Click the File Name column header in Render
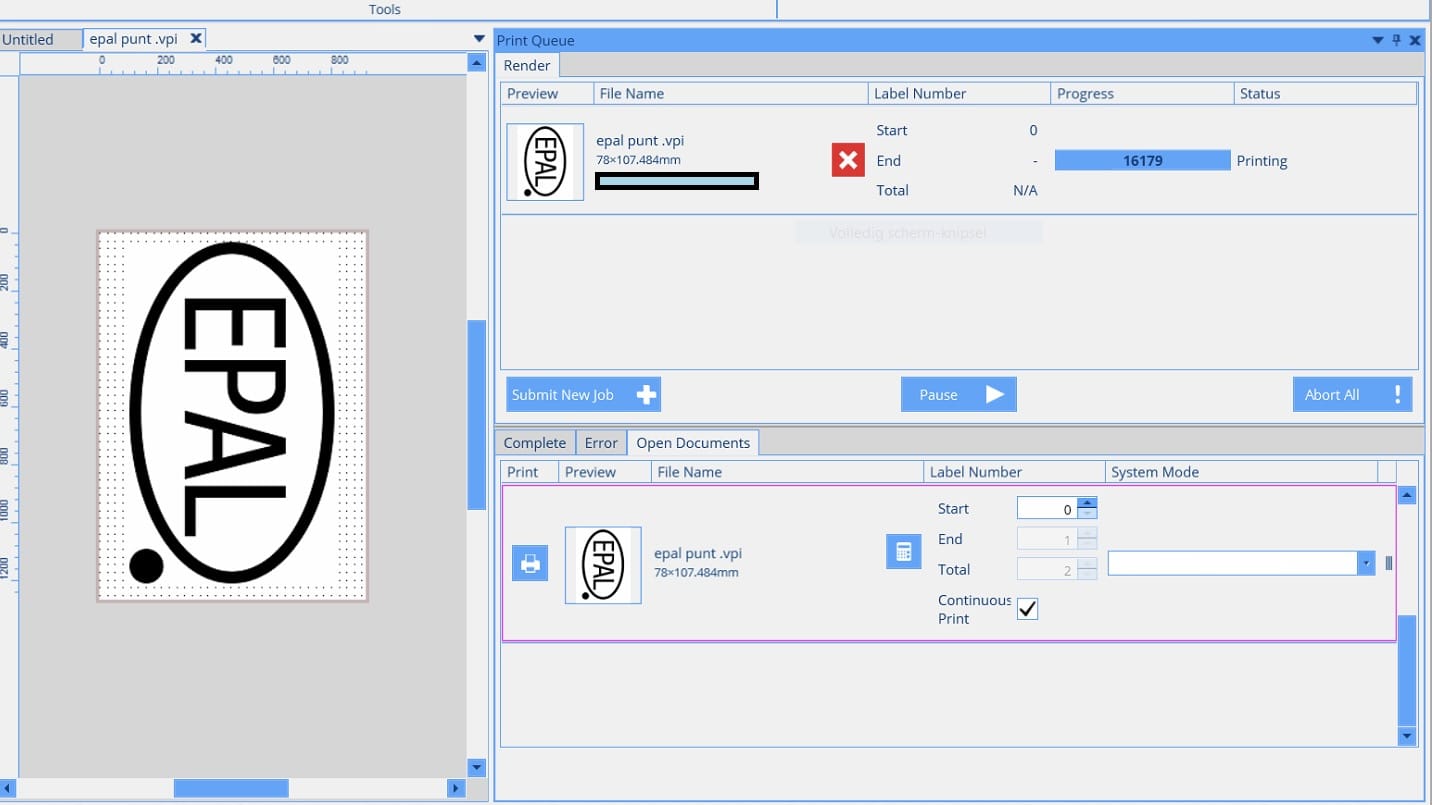This screenshot has height=805, width=1432. 730,93
